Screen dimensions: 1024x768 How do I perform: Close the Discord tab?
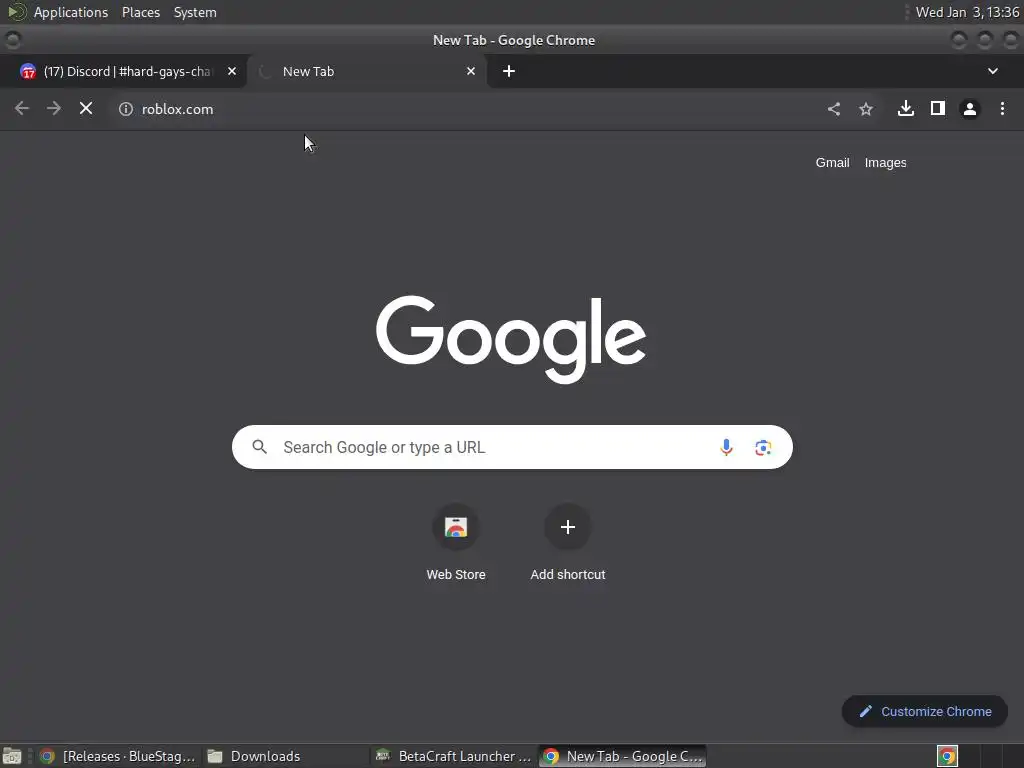[x=232, y=71]
